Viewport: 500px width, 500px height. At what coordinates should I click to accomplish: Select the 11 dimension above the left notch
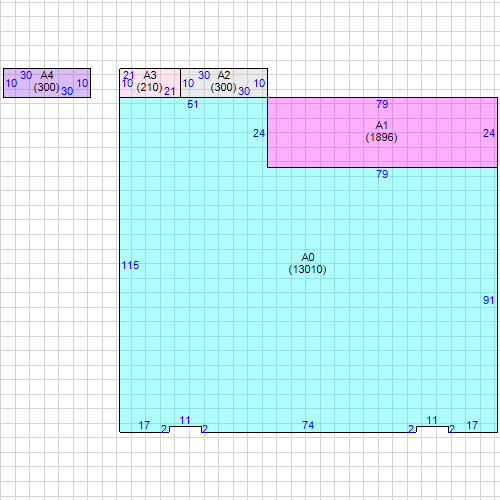point(185,420)
